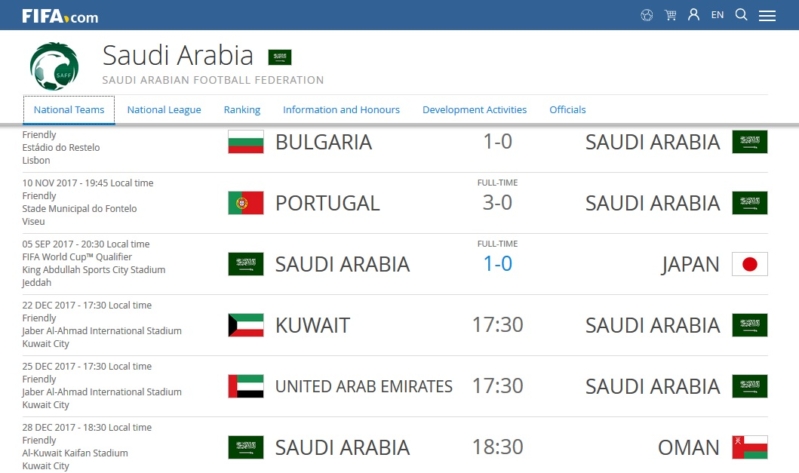Open the search magnifier icon

pos(741,15)
